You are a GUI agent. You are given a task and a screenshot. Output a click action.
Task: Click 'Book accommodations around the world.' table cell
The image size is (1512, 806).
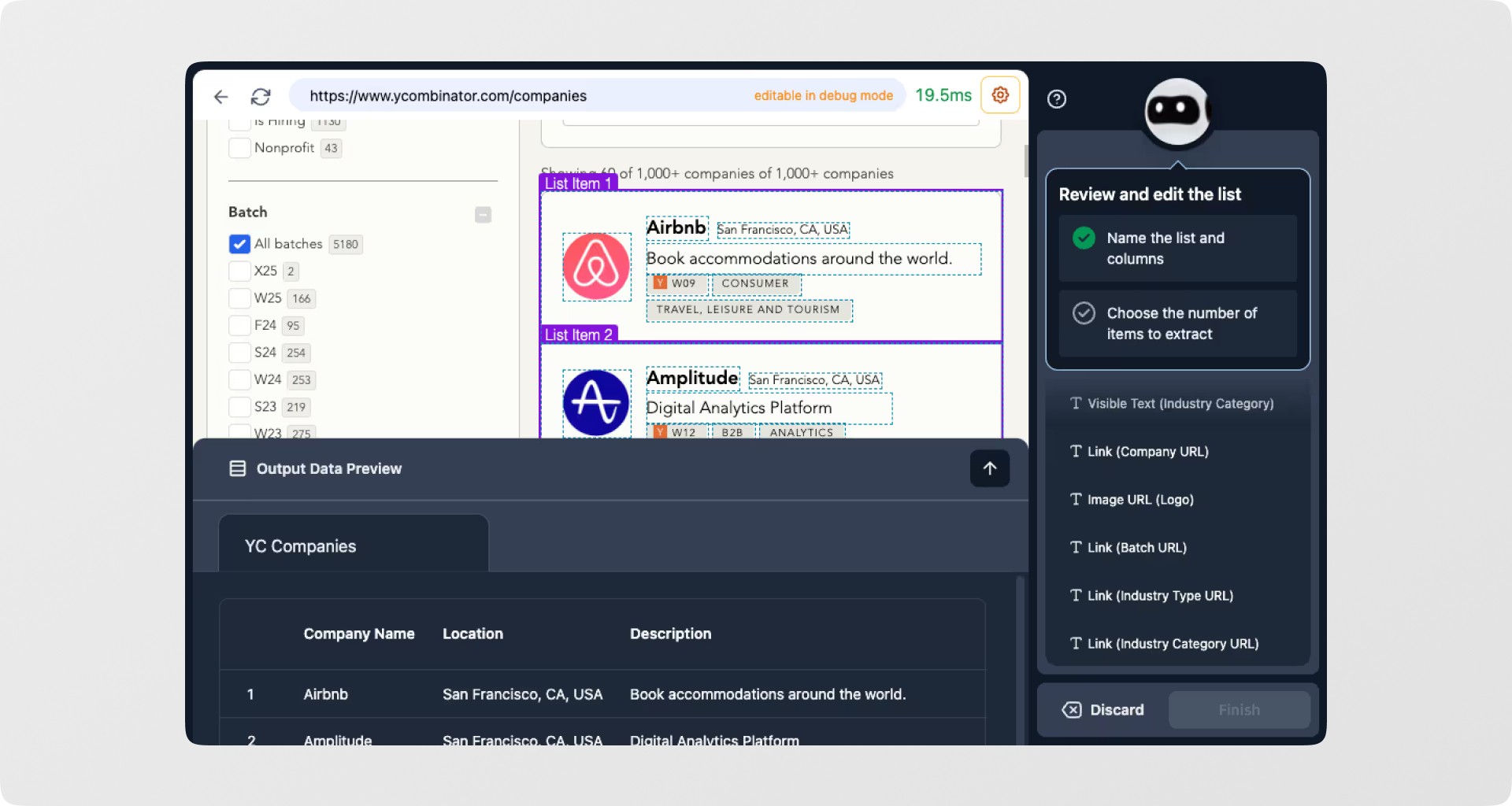coord(768,694)
